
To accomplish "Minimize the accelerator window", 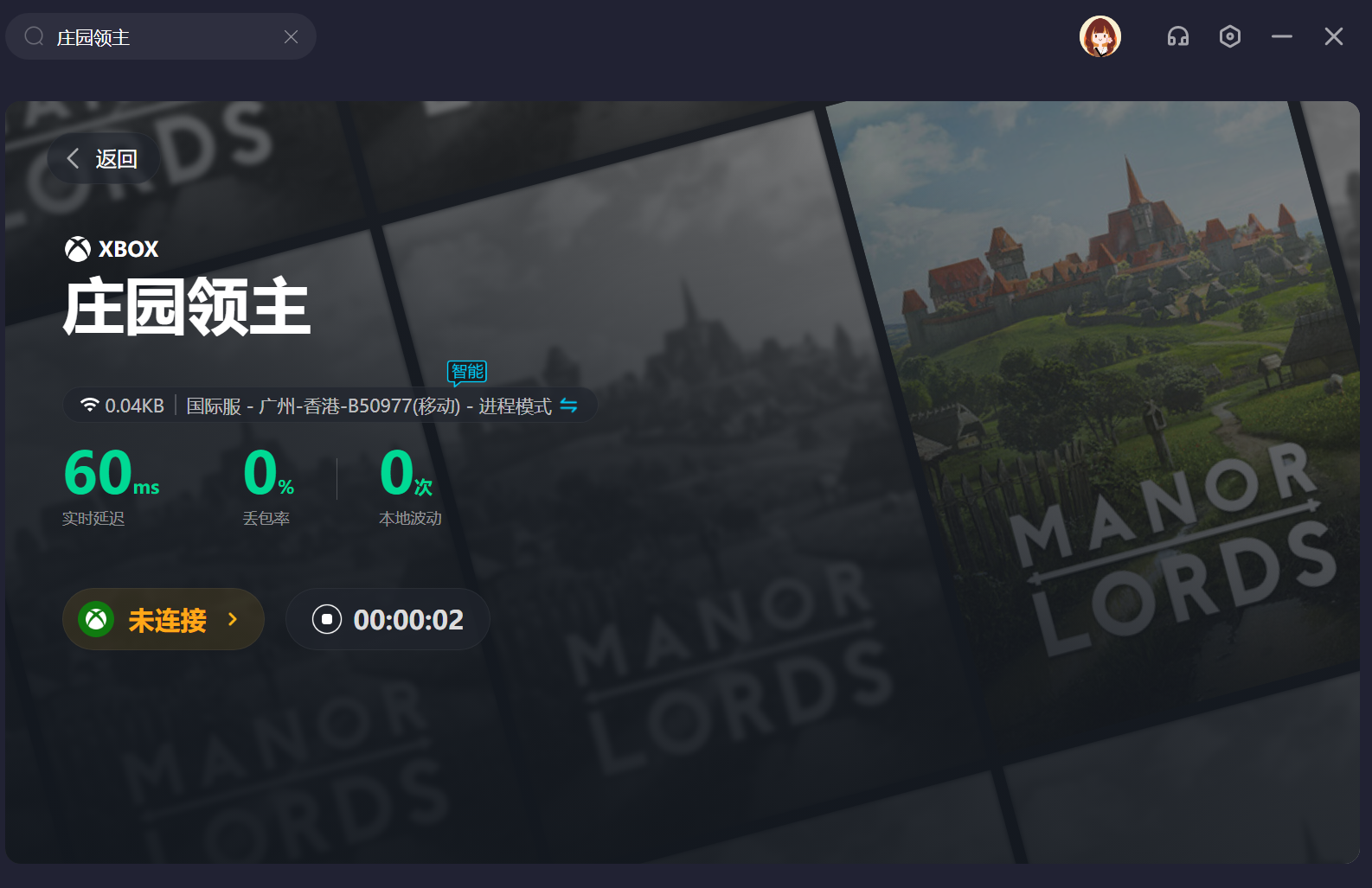I will [x=1282, y=36].
